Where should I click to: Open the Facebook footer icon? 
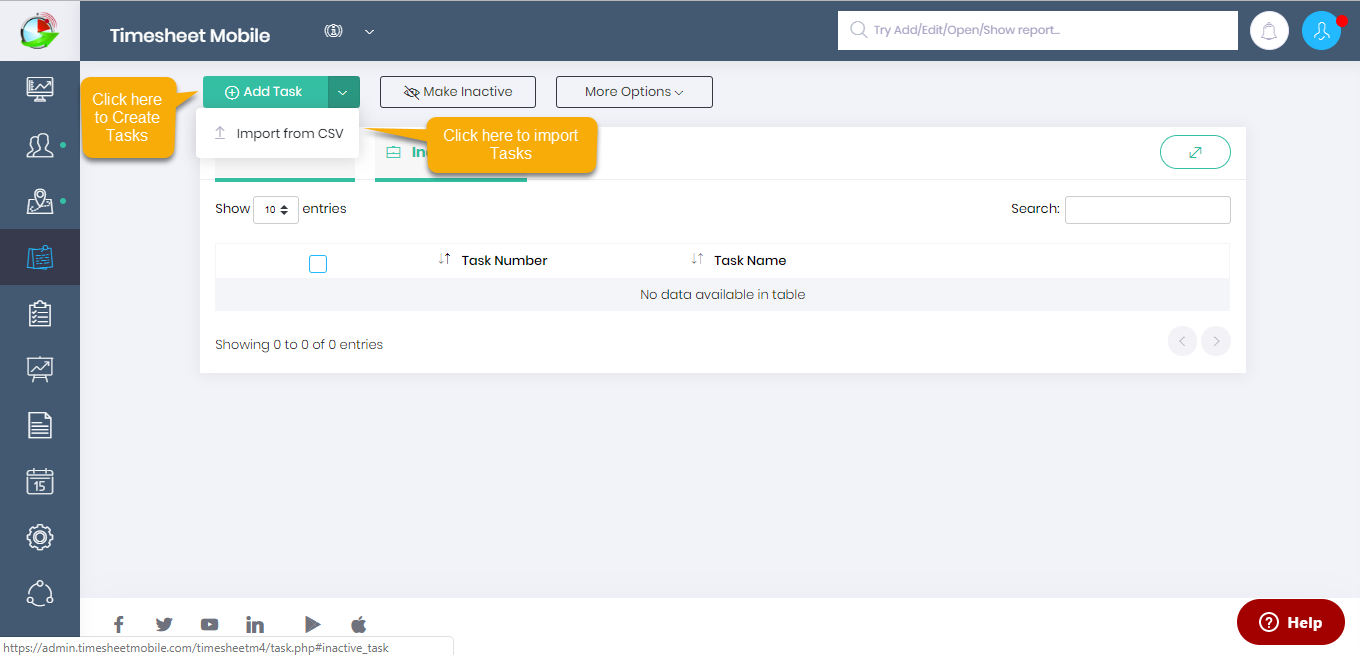pos(118,625)
